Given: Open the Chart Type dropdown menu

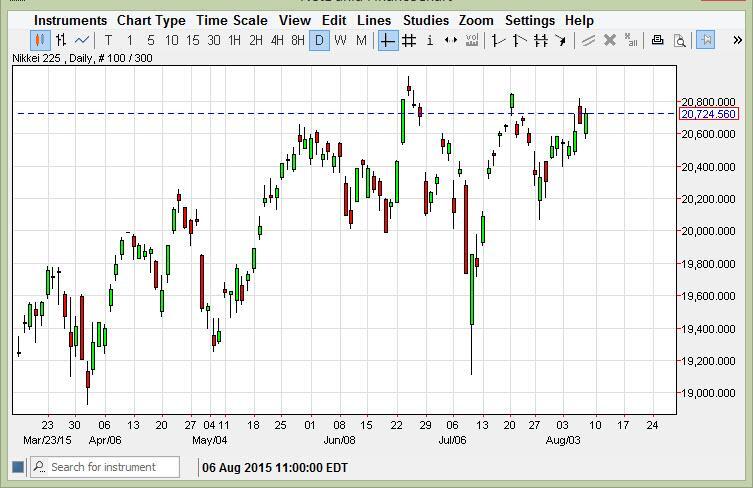Looking at the screenshot, I should click(x=151, y=20).
